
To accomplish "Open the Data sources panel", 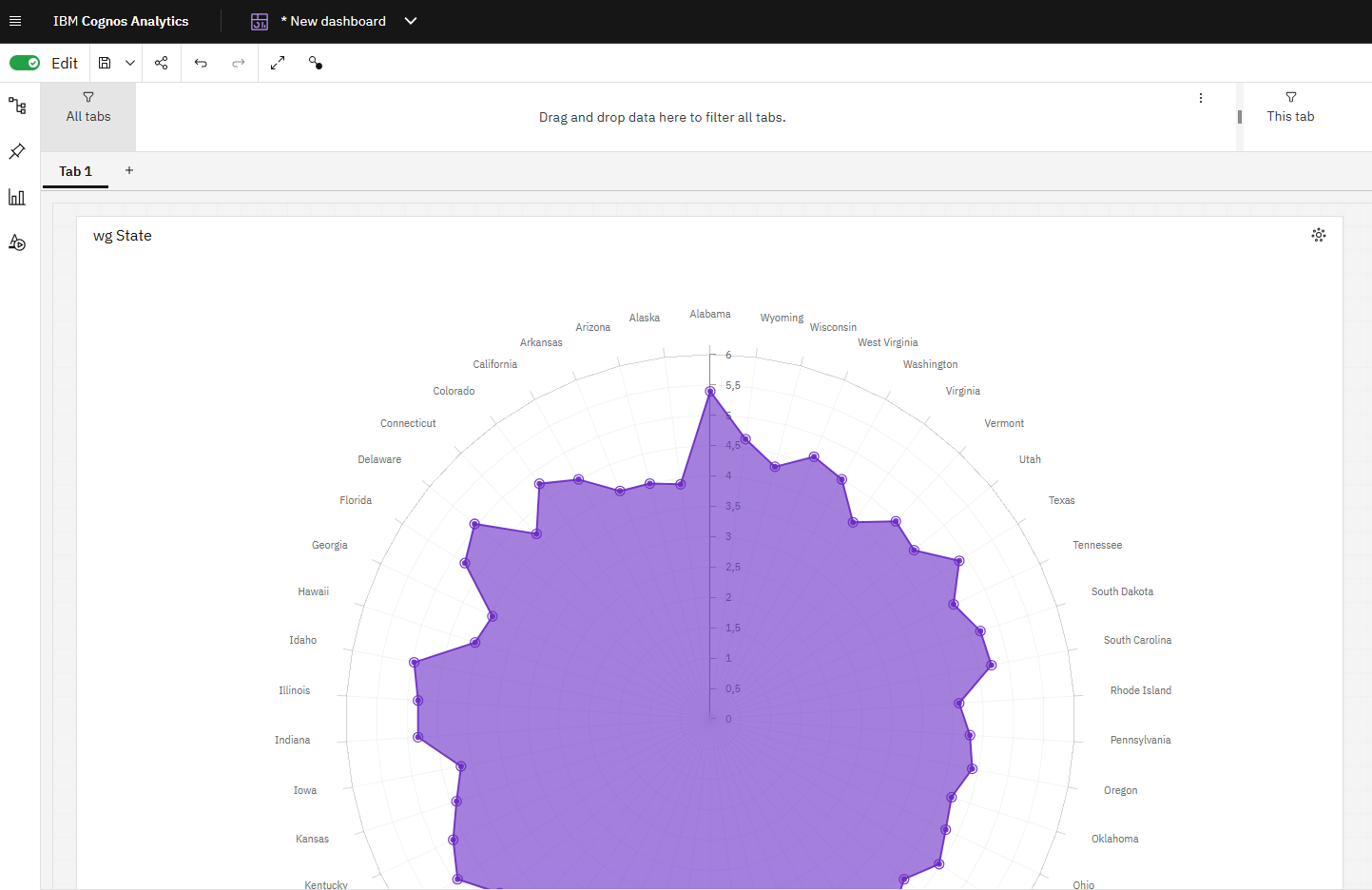I will tap(17, 106).
